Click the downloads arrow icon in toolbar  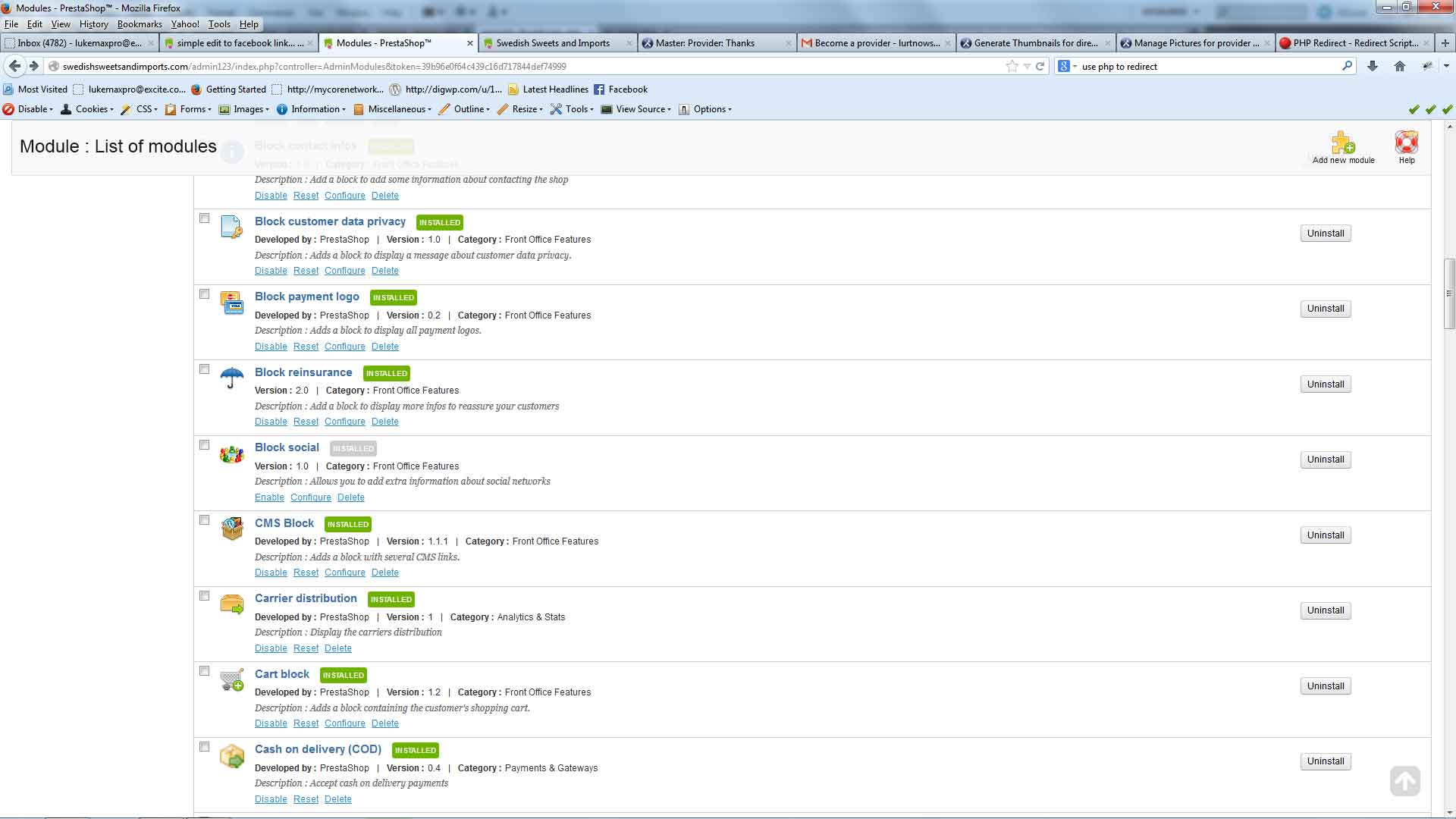1372,67
